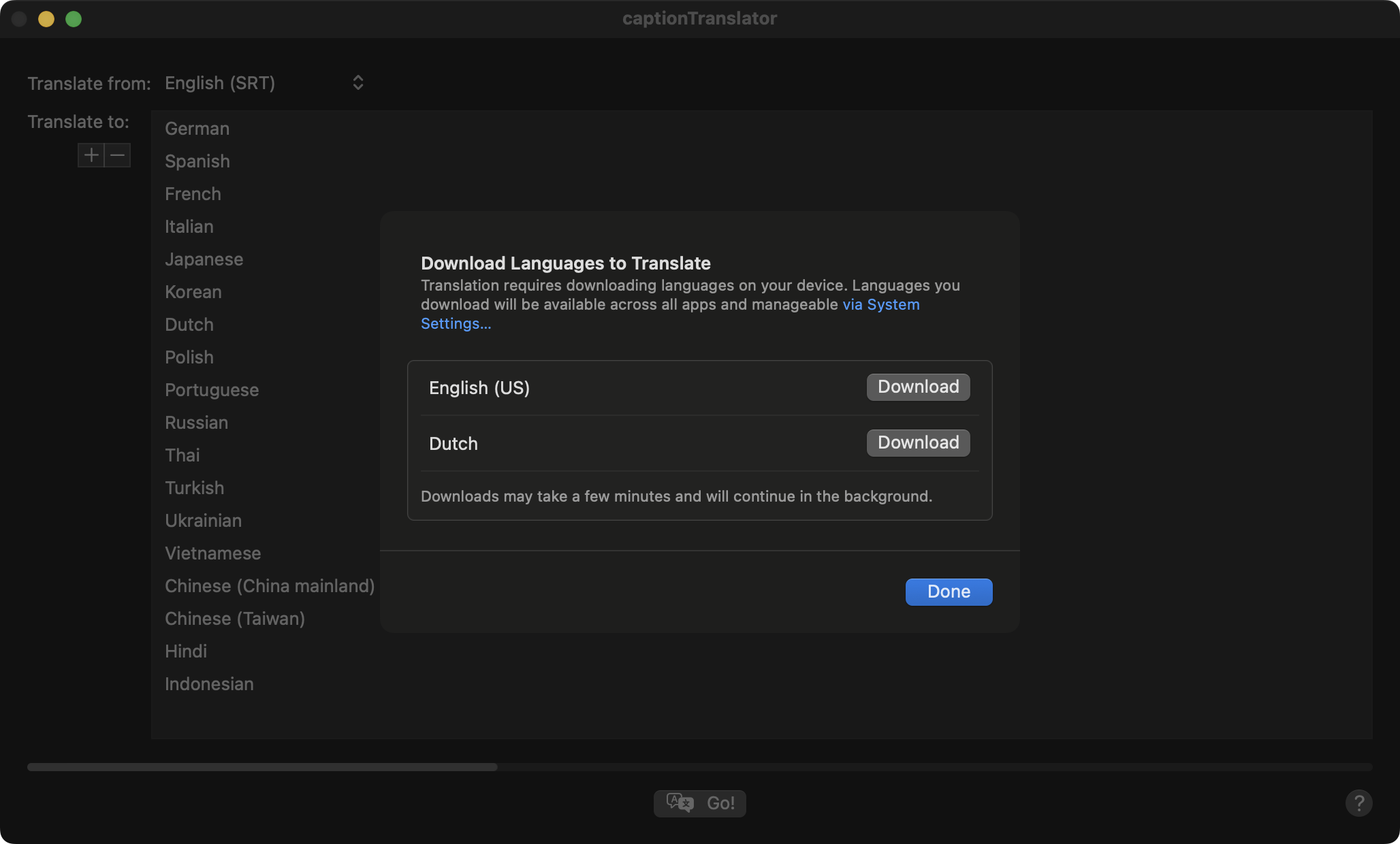Minimize the window with yellow button
This screenshot has width=1400, height=844.
(46, 19)
